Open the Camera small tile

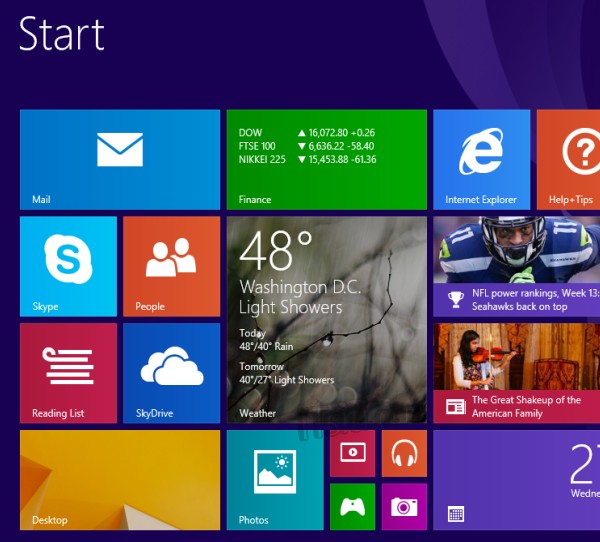click(x=404, y=507)
